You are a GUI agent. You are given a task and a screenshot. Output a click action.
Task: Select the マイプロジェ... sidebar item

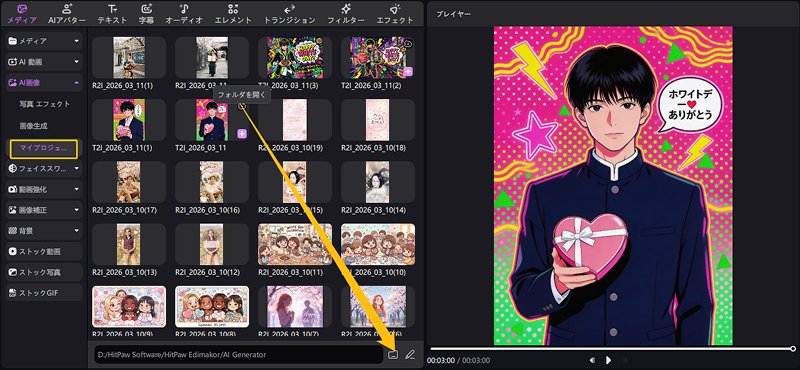[44, 149]
